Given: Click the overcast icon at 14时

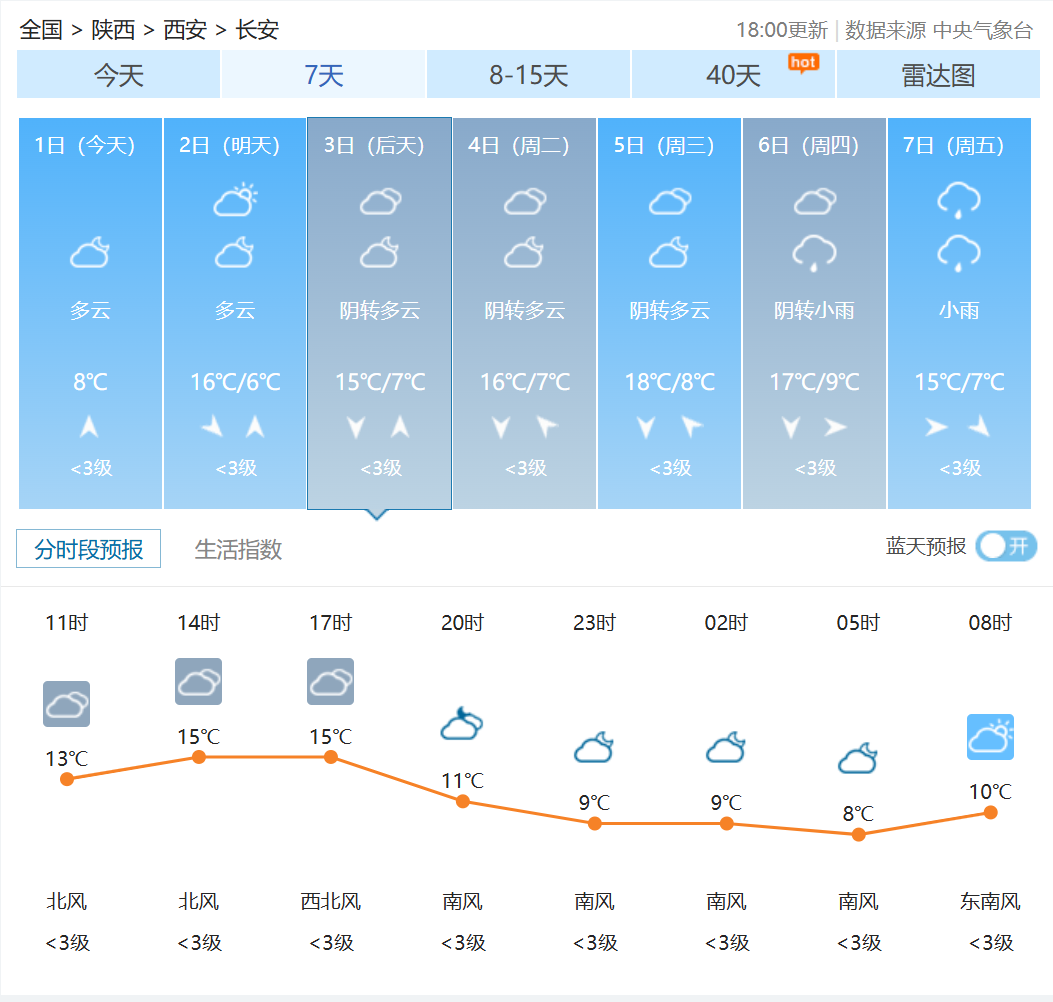Looking at the screenshot, I should (x=198, y=682).
